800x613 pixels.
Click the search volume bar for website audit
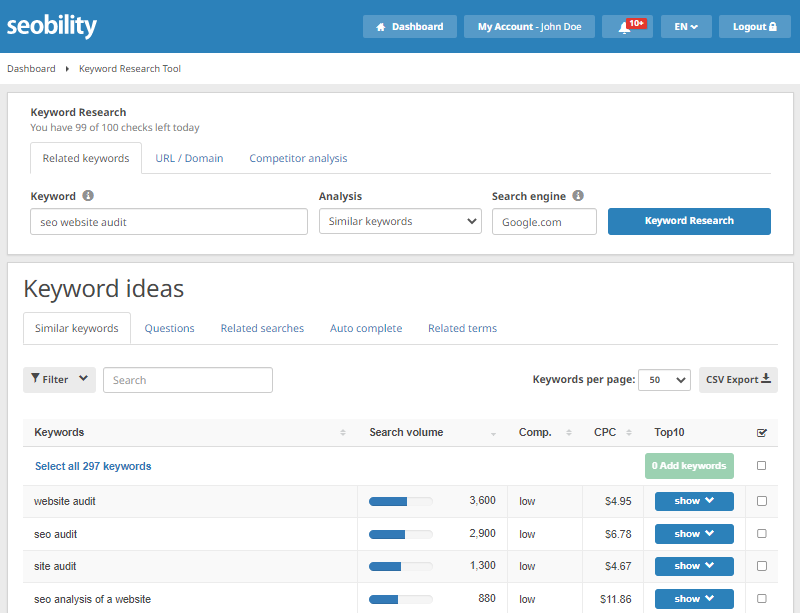(x=400, y=501)
